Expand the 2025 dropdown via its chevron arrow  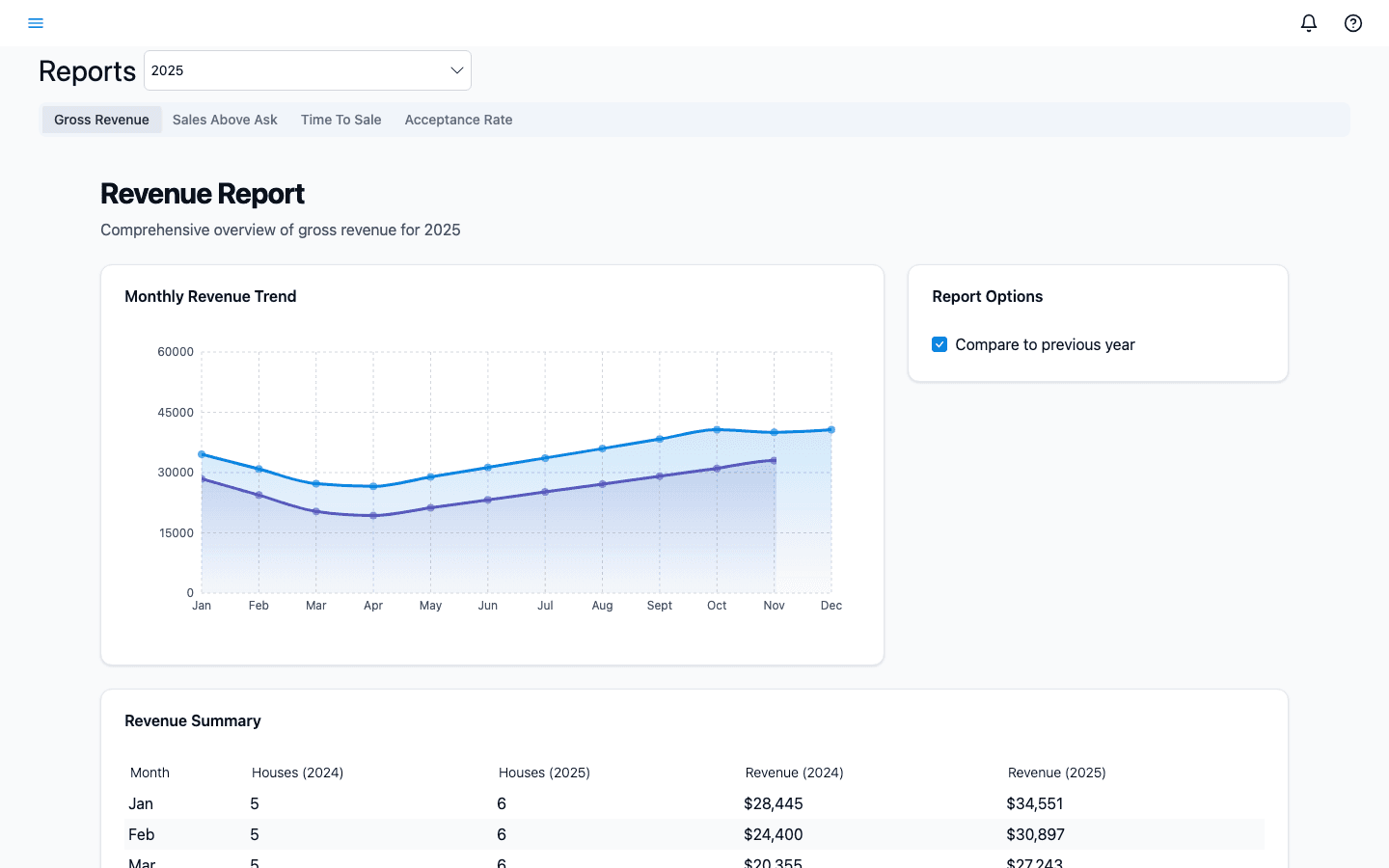(456, 69)
